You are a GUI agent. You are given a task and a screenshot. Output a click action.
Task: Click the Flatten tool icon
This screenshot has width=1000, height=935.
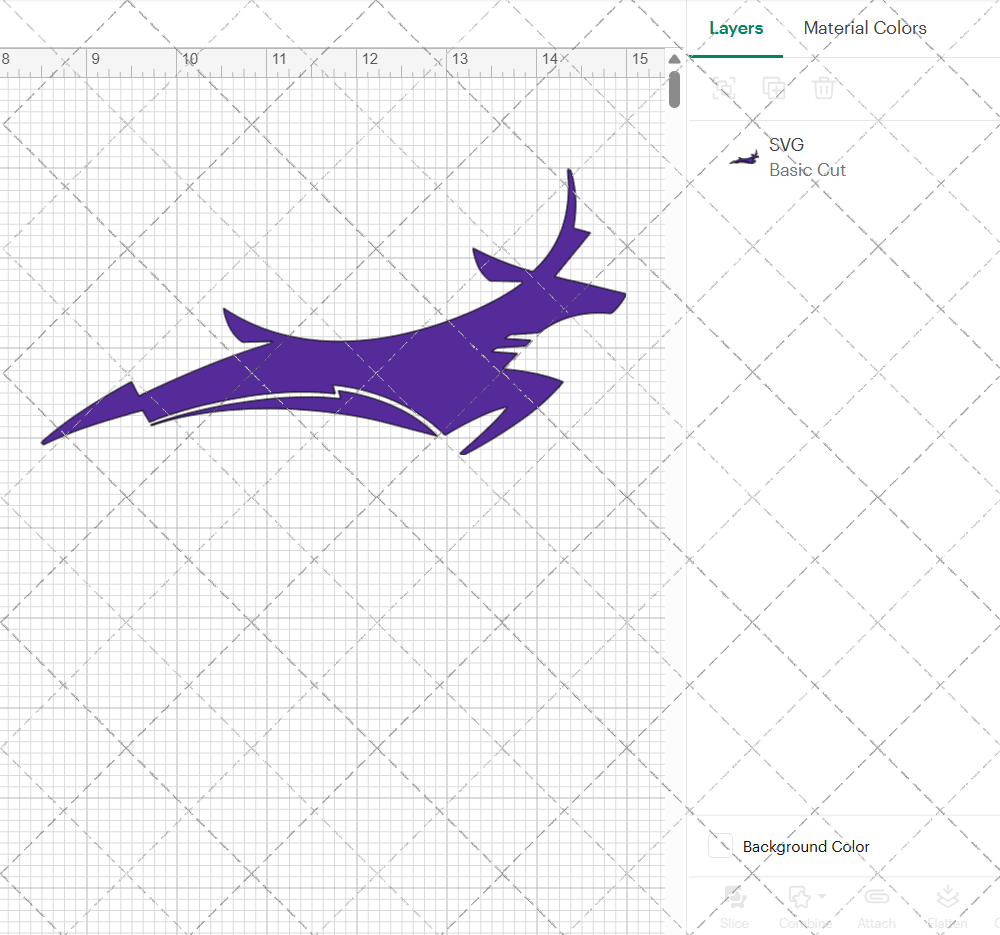coord(947,897)
